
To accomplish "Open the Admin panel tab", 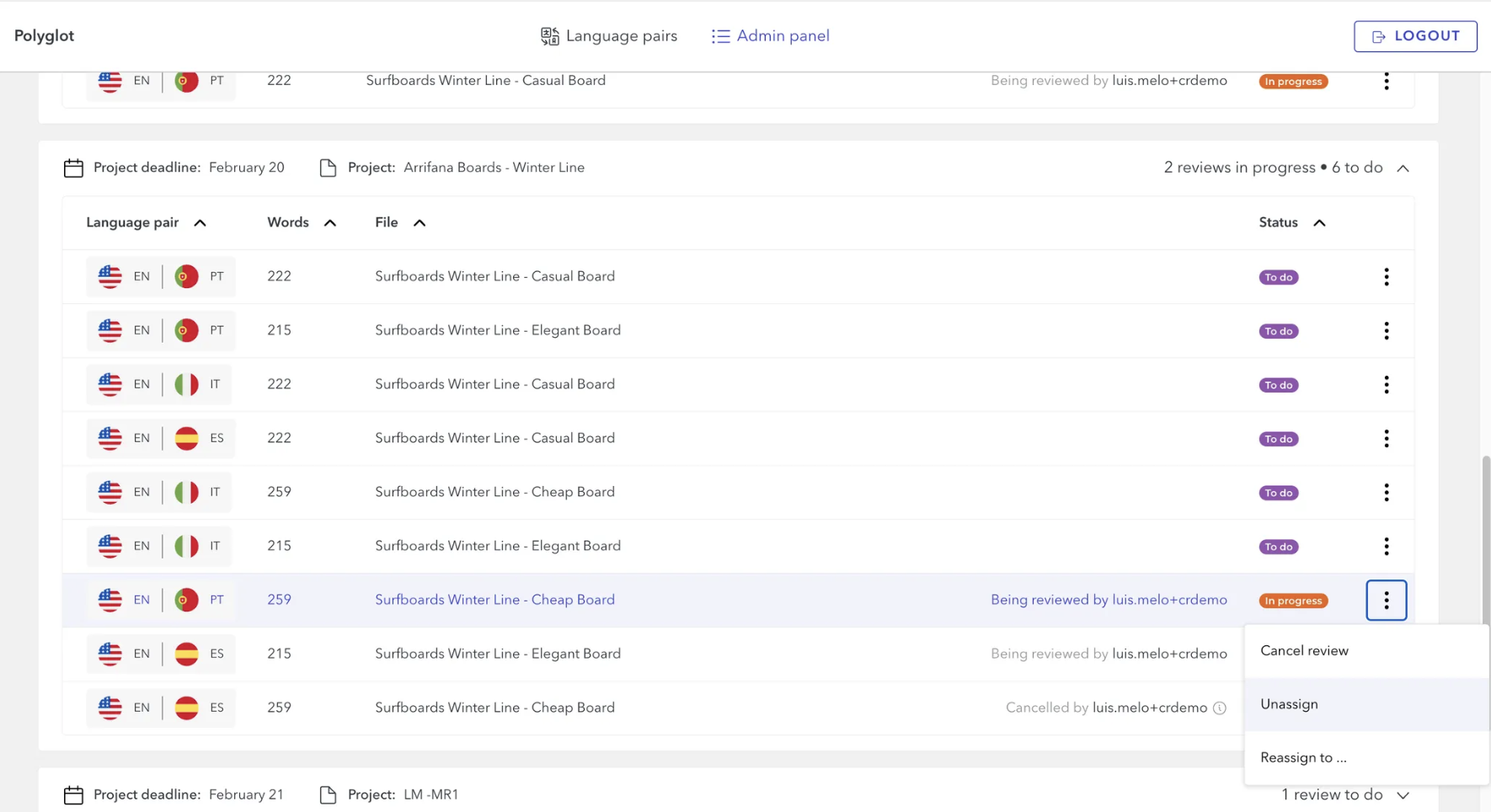I will [770, 35].
